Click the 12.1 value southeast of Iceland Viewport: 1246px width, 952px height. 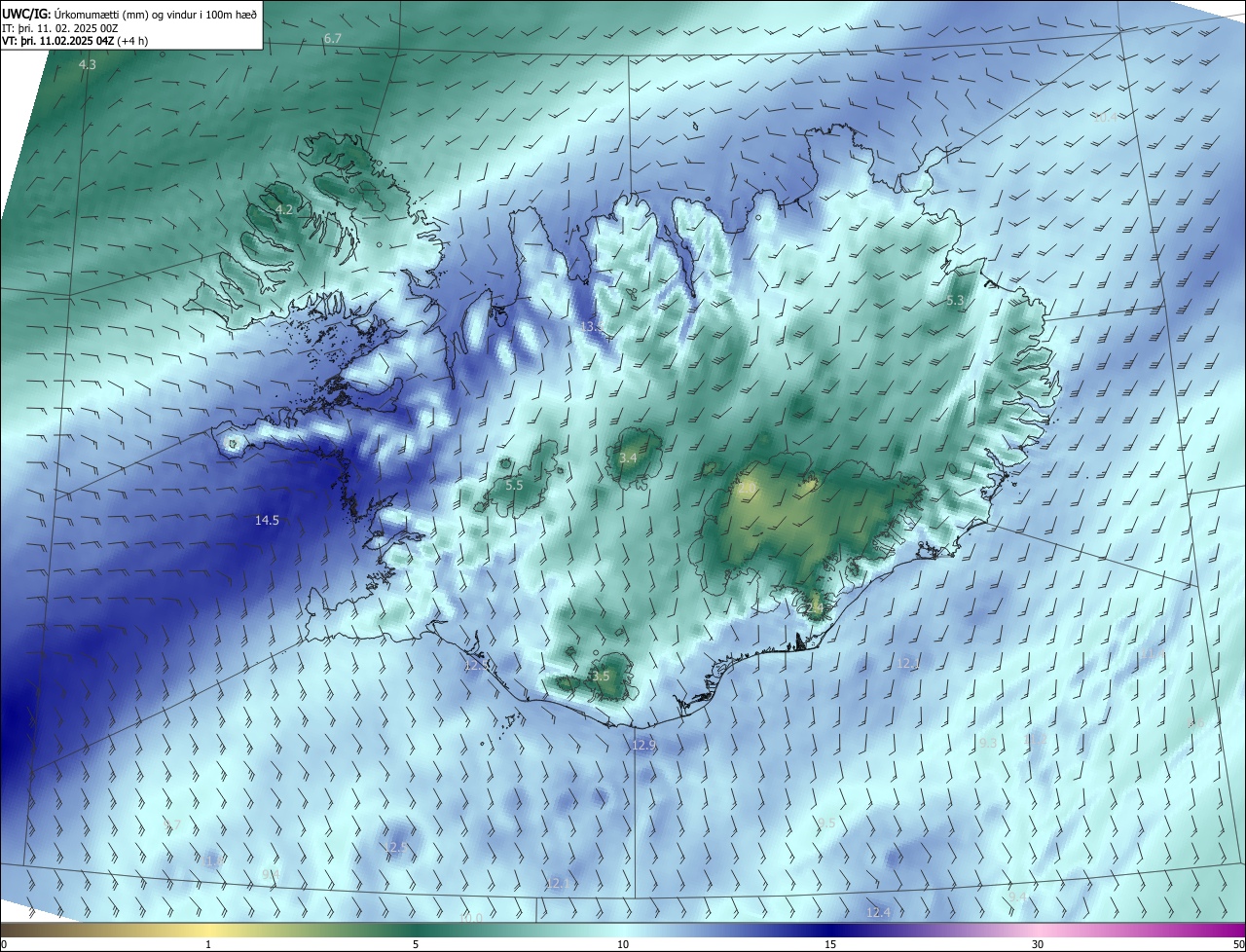(907, 663)
